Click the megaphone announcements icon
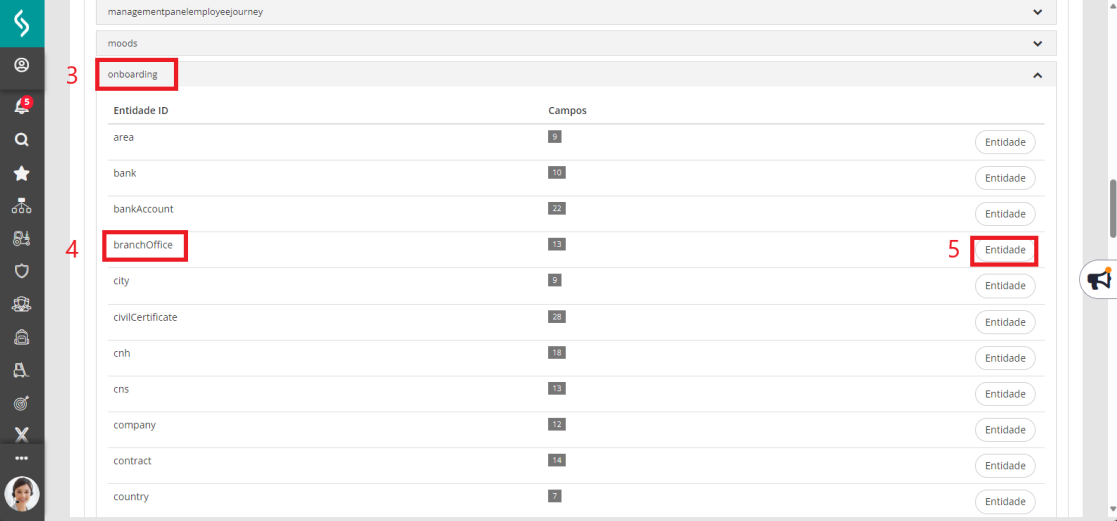This screenshot has height=521, width=1117. (x=1099, y=279)
